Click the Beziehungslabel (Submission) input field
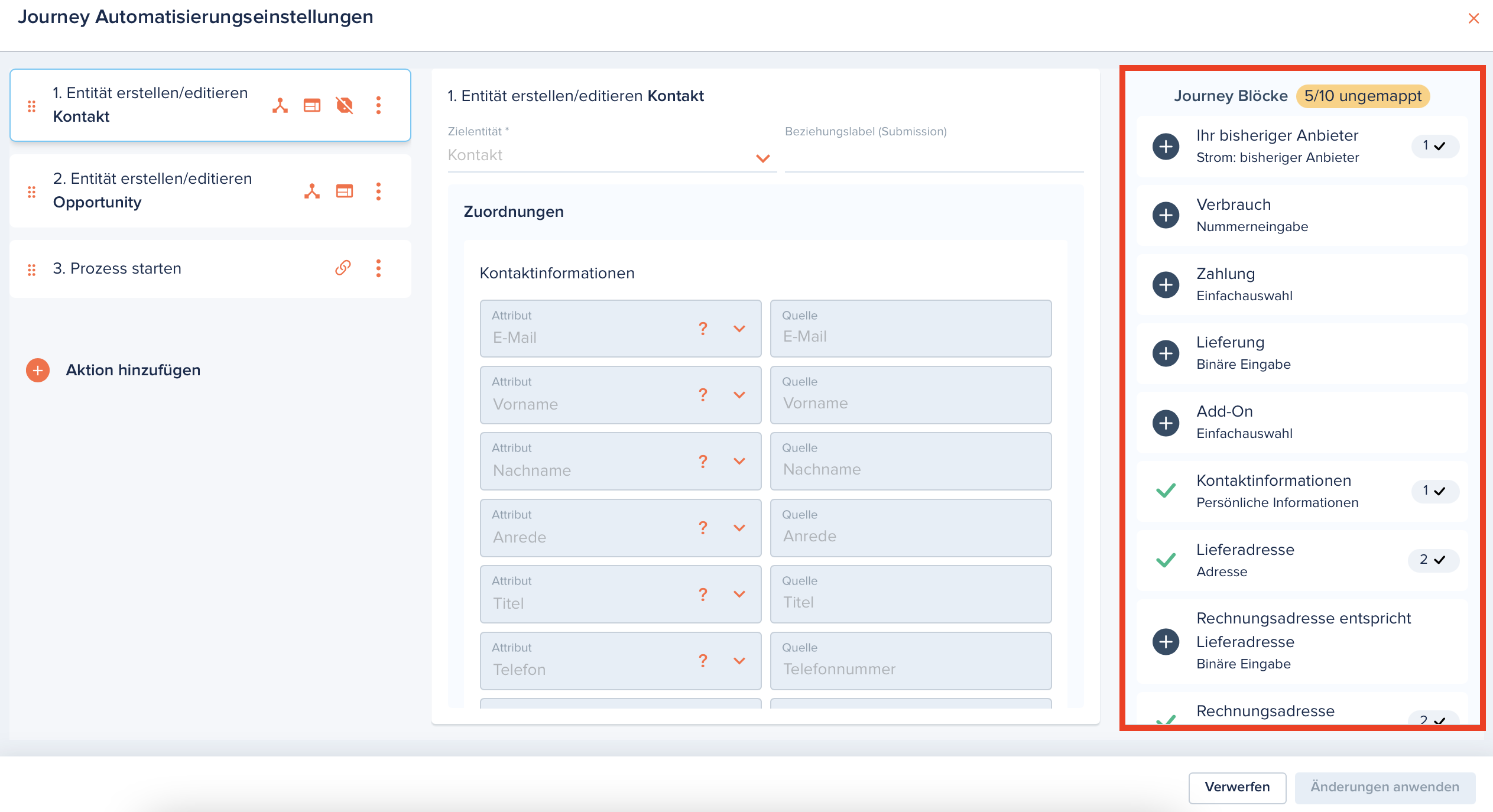Screen dimensions: 1493x812 pyautogui.click(x=933, y=155)
